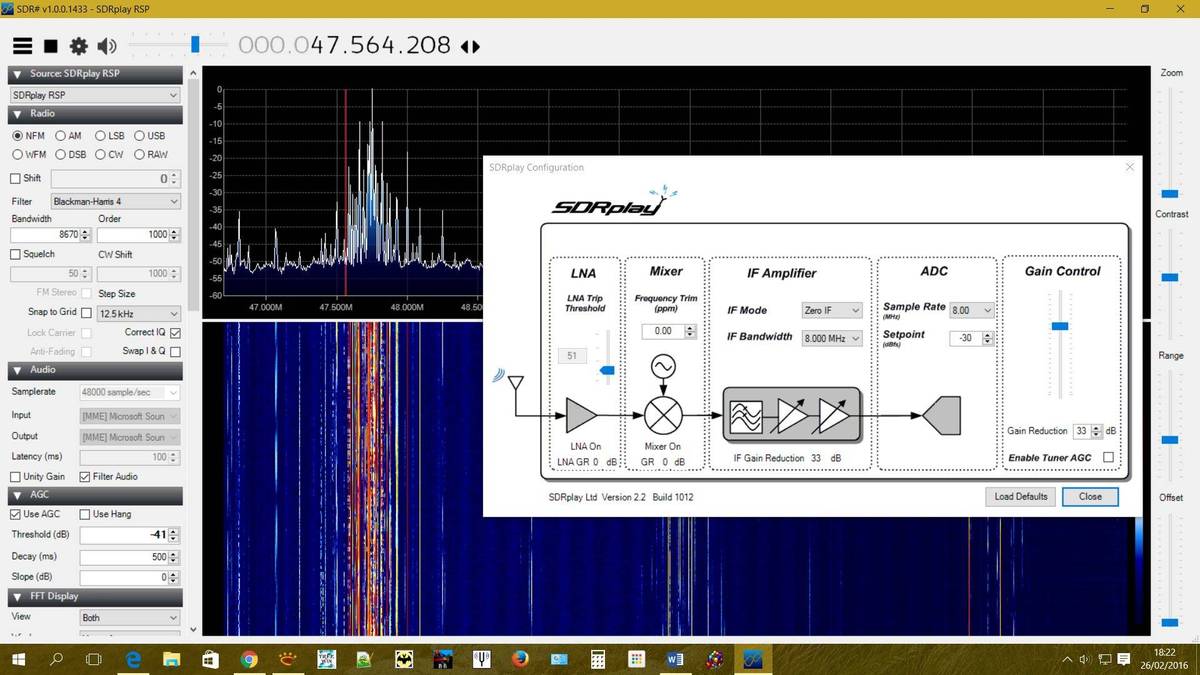Open File Explorer from the taskbar
Image resolution: width=1200 pixels, height=675 pixels.
pos(172,659)
